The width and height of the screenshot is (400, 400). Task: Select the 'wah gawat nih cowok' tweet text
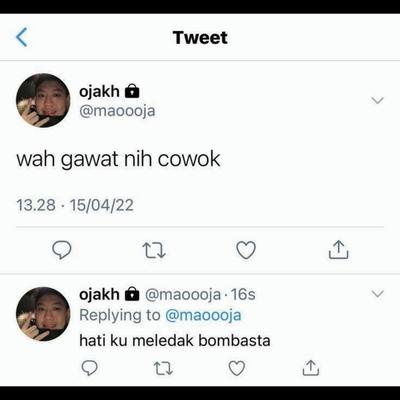pos(118,159)
